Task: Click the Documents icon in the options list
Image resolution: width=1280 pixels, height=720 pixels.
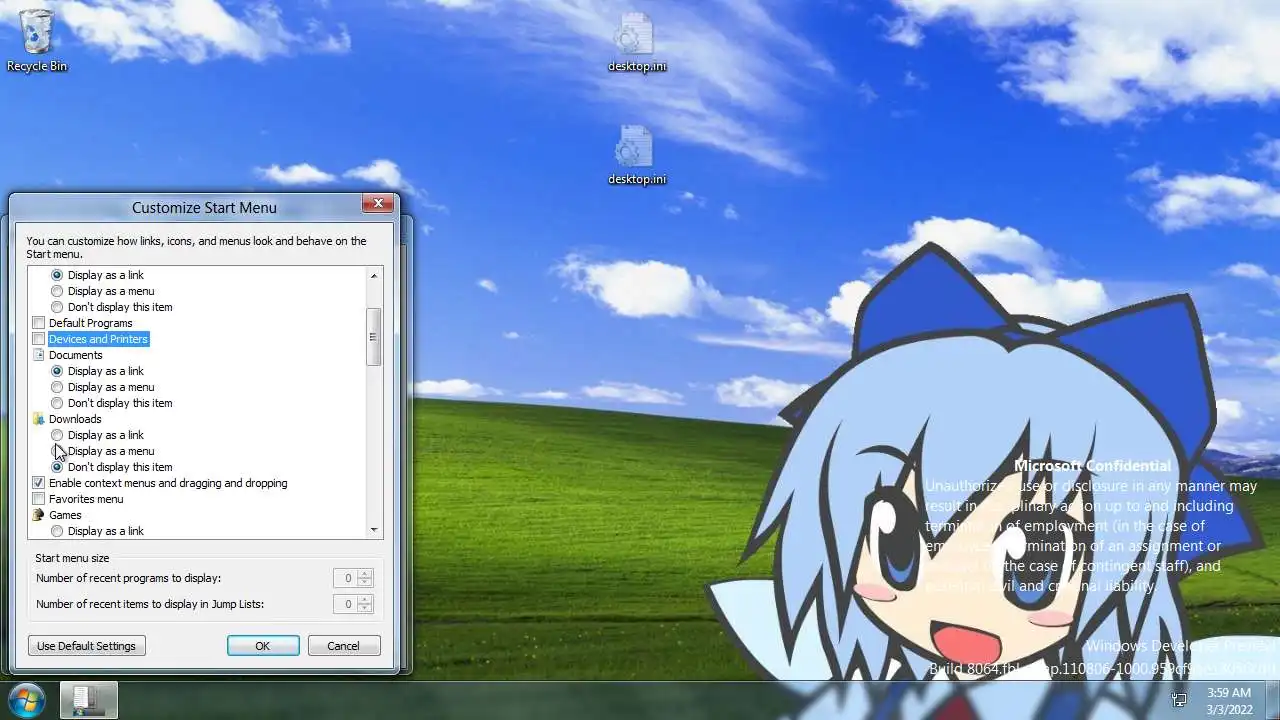Action: pyautogui.click(x=39, y=355)
